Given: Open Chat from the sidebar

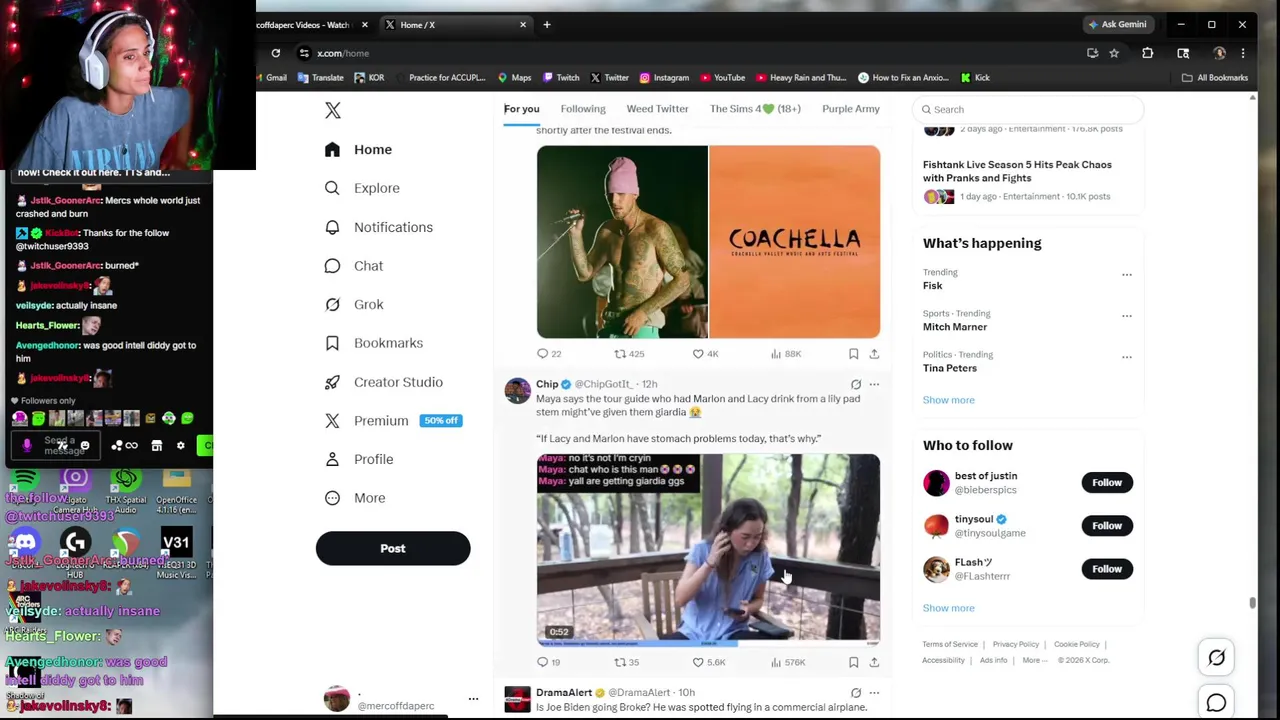Looking at the screenshot, I should click(x=354, y=266).
